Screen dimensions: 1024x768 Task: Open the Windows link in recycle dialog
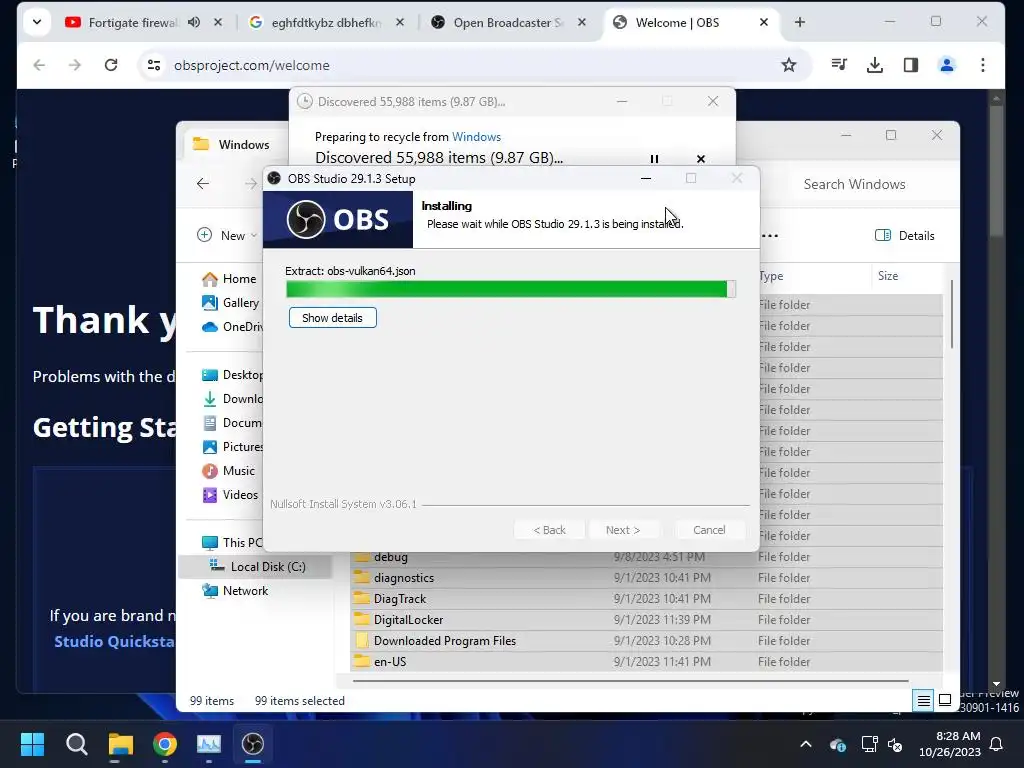[x=476, y=136]
